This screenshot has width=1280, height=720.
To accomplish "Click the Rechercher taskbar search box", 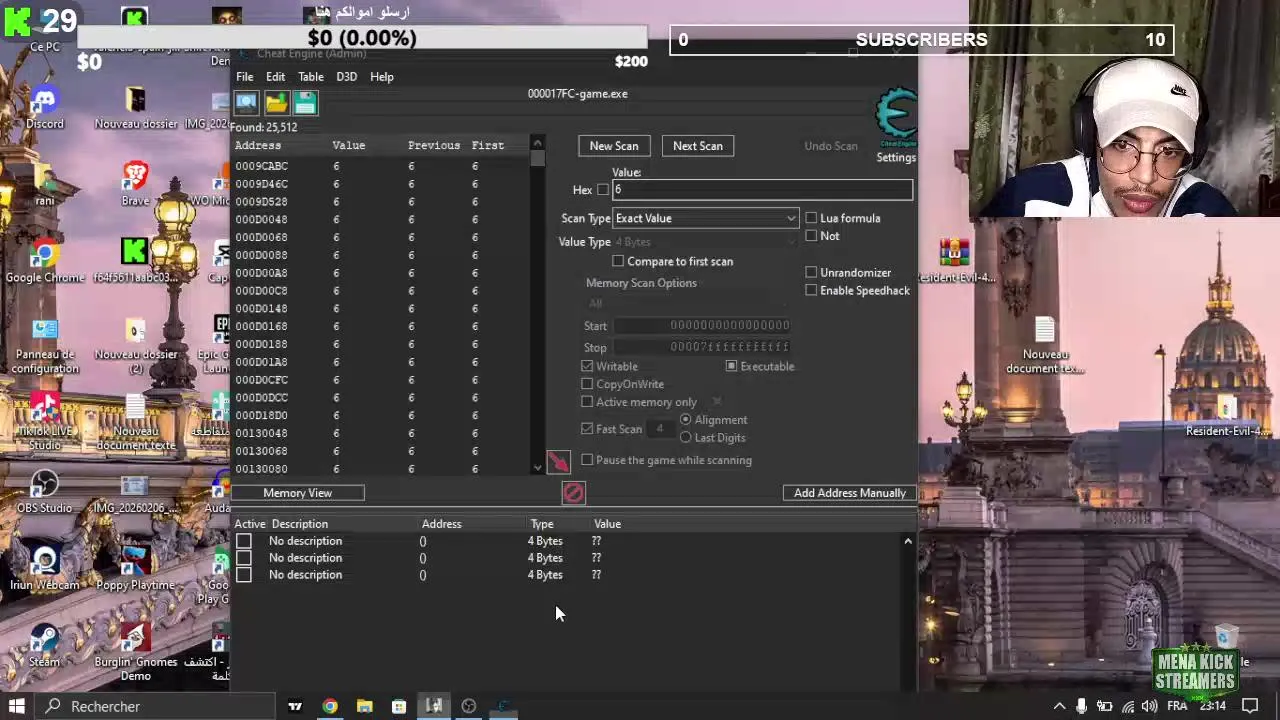I will (154, 706).
